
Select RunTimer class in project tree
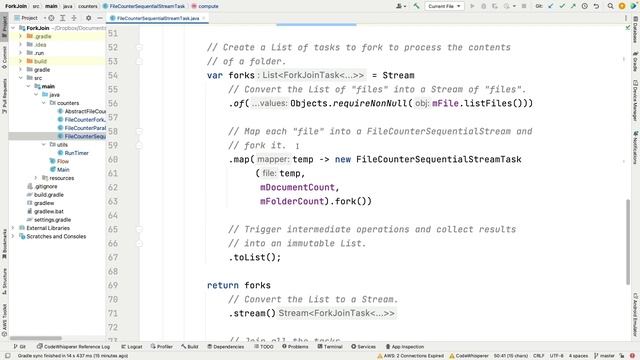pos(73,153)
